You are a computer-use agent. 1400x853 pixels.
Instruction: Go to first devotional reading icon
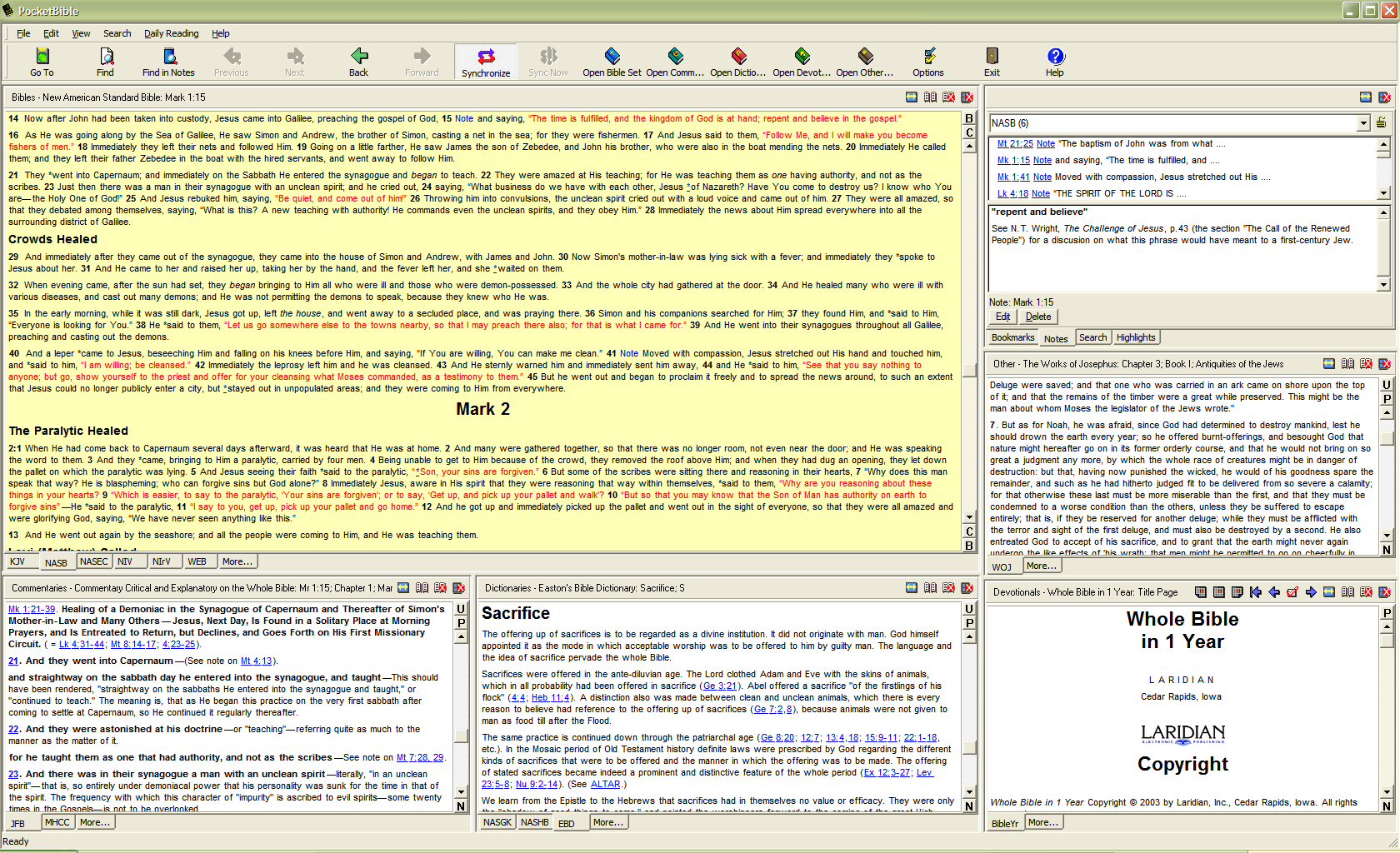1256,592
